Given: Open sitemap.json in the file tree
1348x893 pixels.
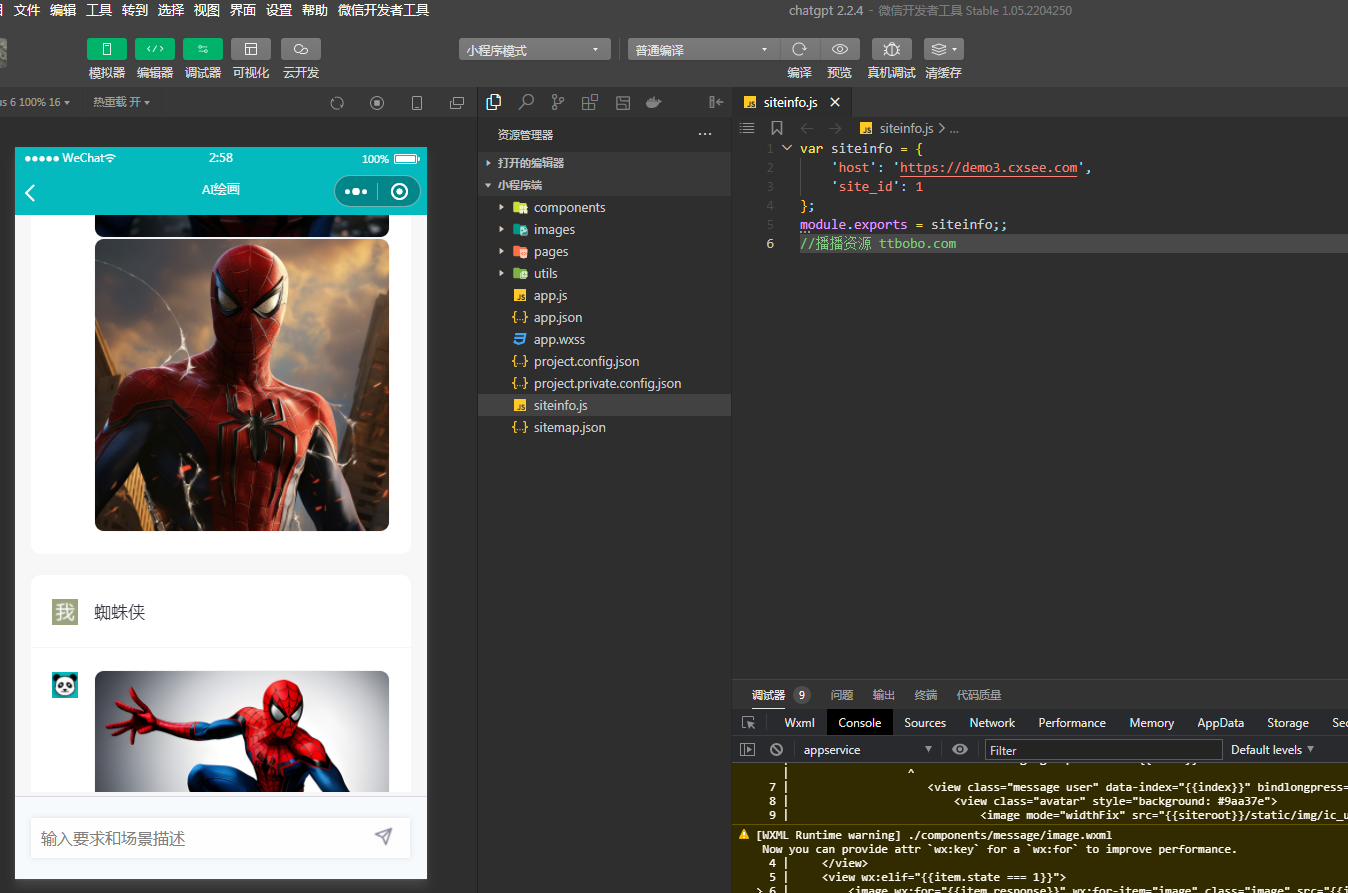Looking at the screenshot, I should tap(605, 427).
